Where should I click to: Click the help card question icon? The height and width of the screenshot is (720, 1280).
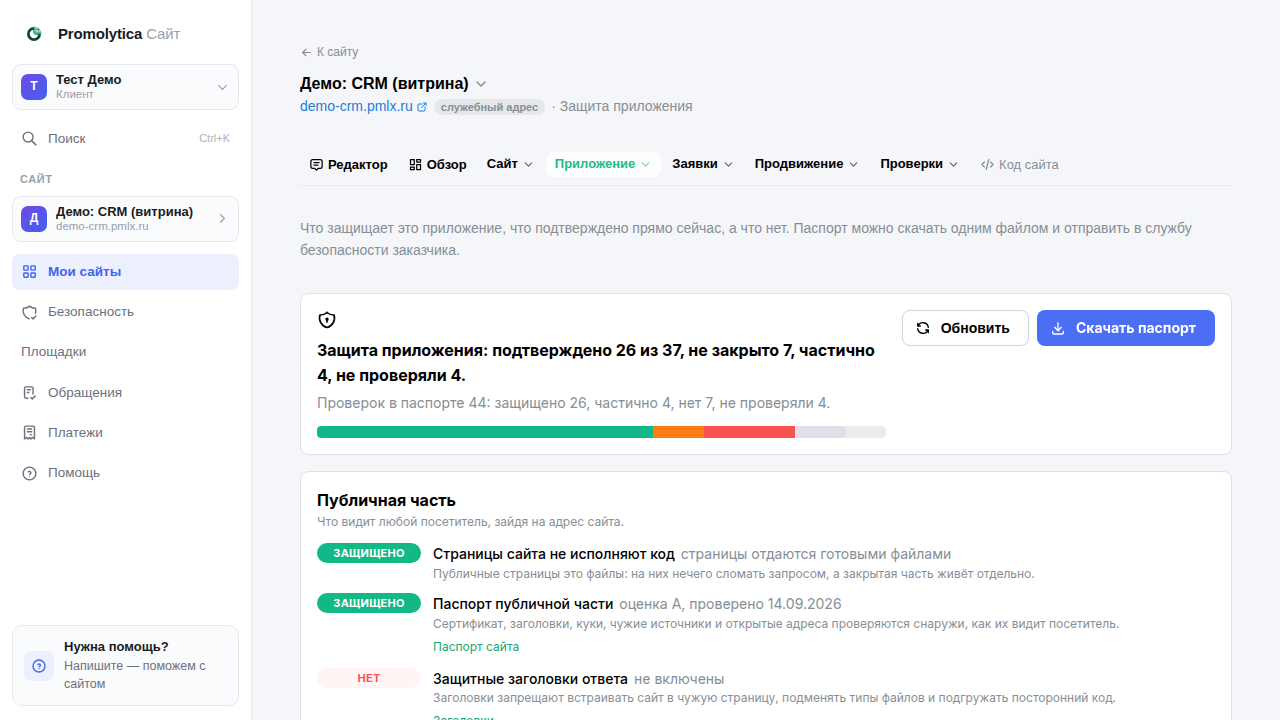[x=39, y=666]
